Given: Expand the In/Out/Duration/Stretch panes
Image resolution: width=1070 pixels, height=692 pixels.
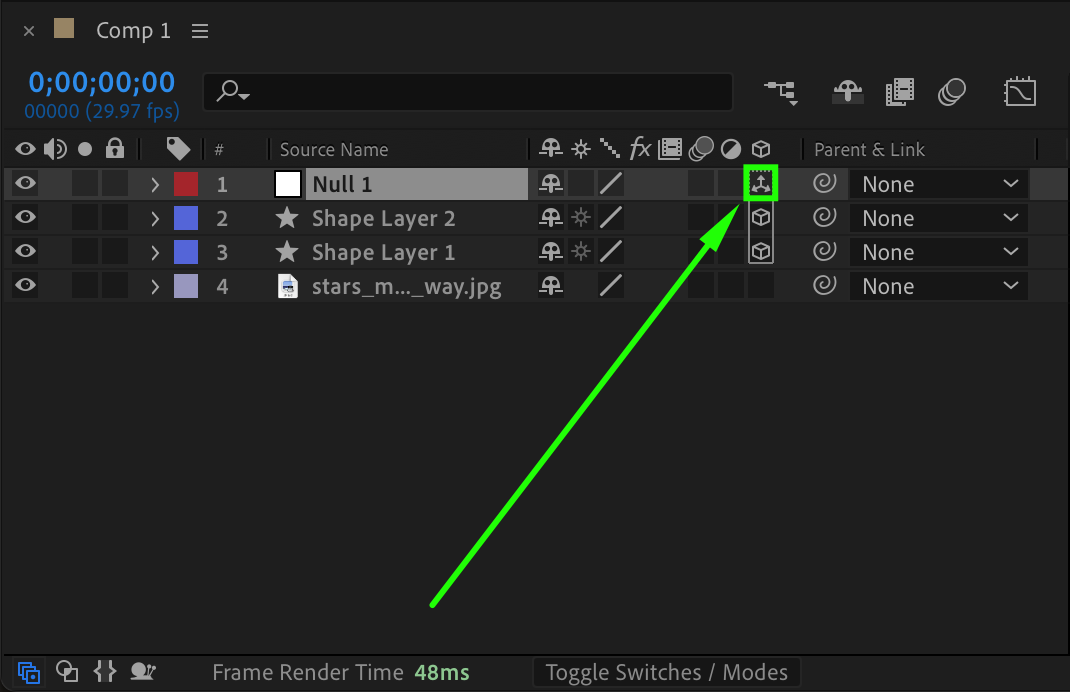Looking at the screenshot, I should [x=105, y=672].
